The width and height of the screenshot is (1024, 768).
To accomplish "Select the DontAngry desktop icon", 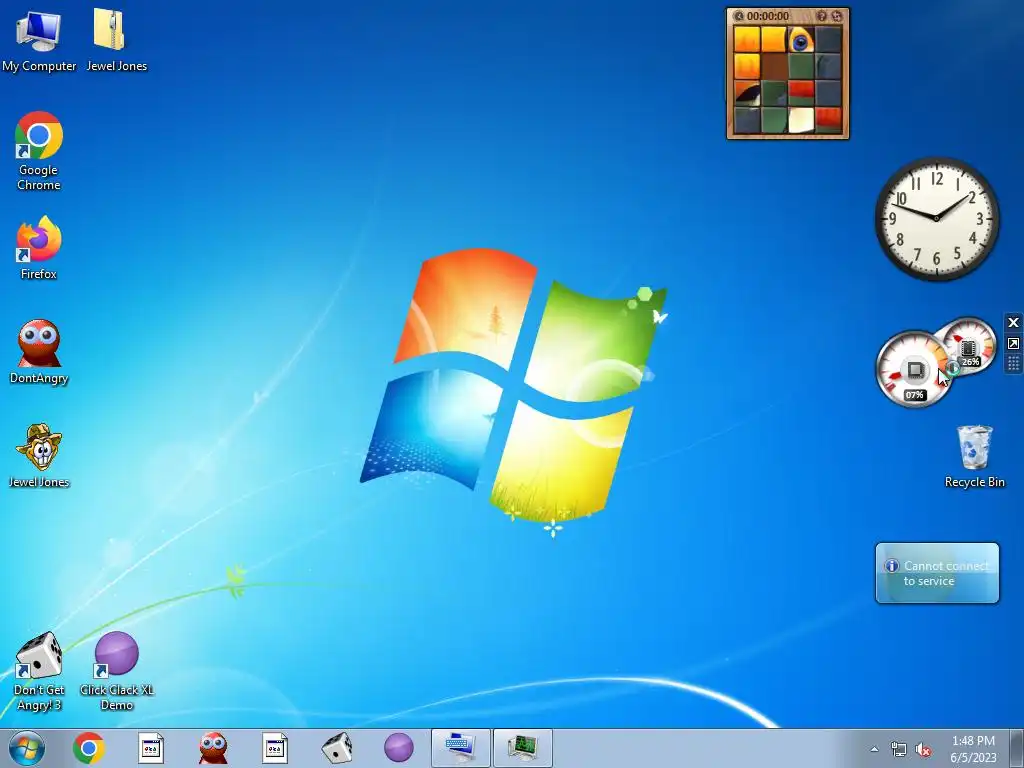I will tap(39, 352).
